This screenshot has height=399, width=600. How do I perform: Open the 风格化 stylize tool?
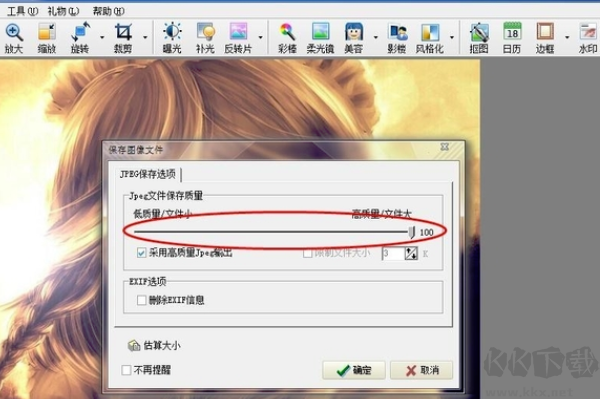(x=430, y=37)
